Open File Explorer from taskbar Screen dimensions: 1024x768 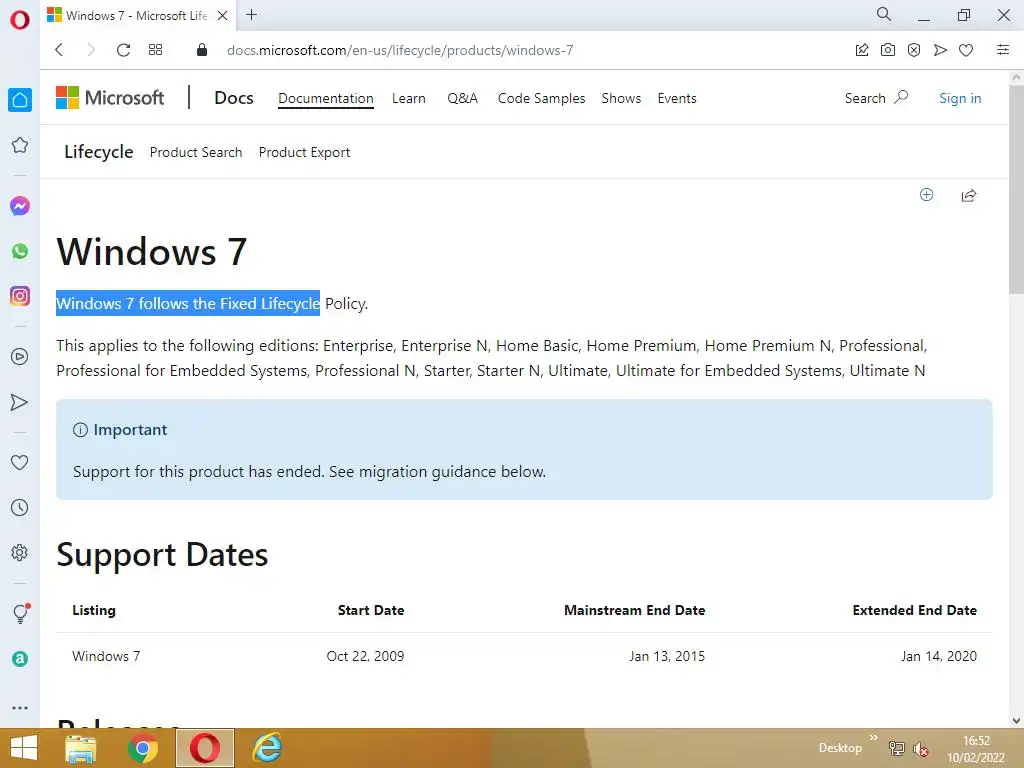click(x=81, y=748)
